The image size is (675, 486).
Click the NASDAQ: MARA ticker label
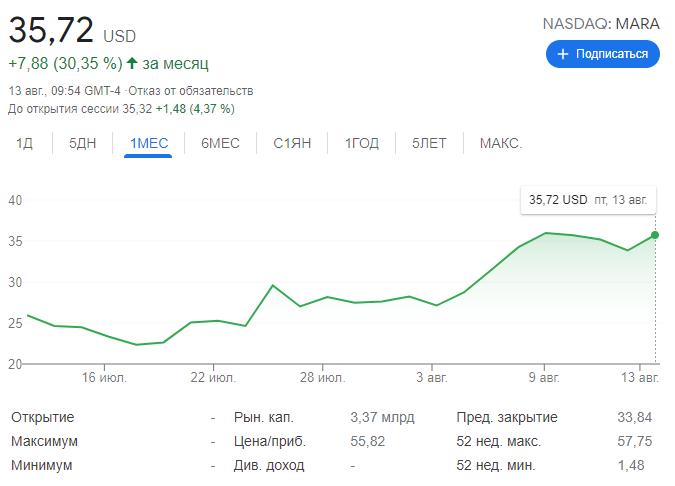[x=601, y=23]
